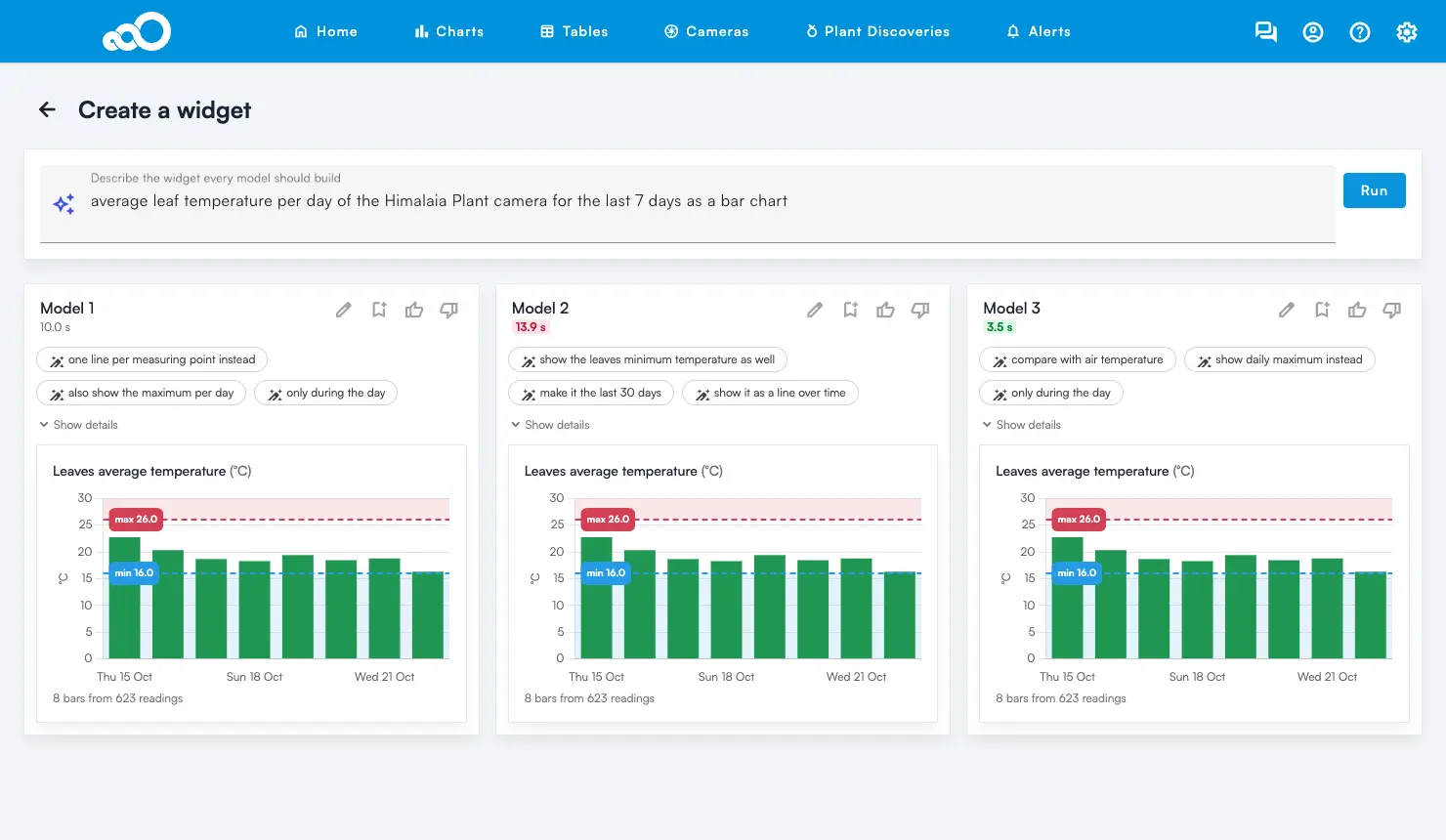Apply 'compare with air temperature' suggestion
Image resolution: width=1446 pixels, height=840 pixels.
(x=1077, y=359)
